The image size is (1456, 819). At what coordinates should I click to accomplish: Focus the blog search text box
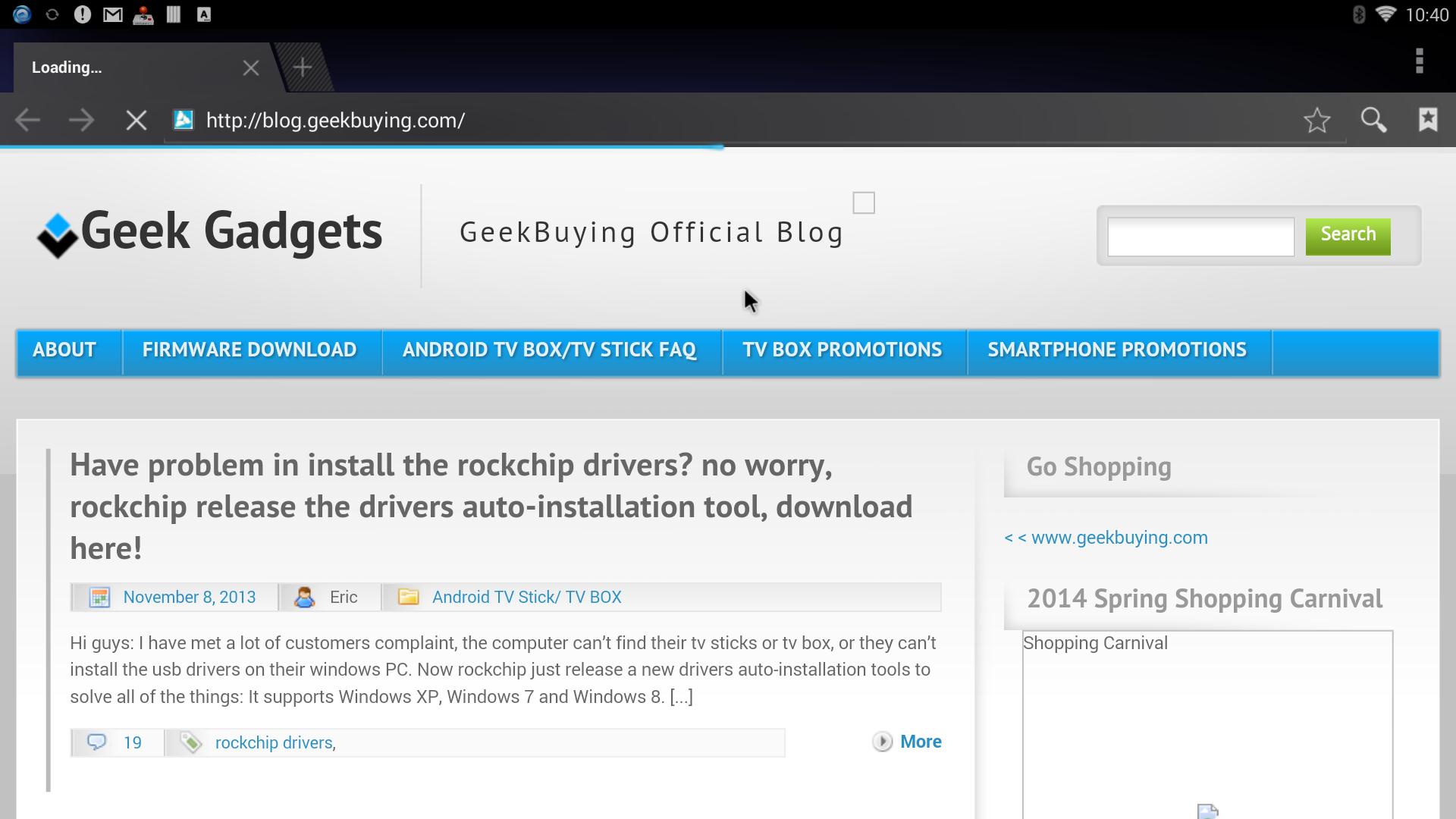point(1200,237)
